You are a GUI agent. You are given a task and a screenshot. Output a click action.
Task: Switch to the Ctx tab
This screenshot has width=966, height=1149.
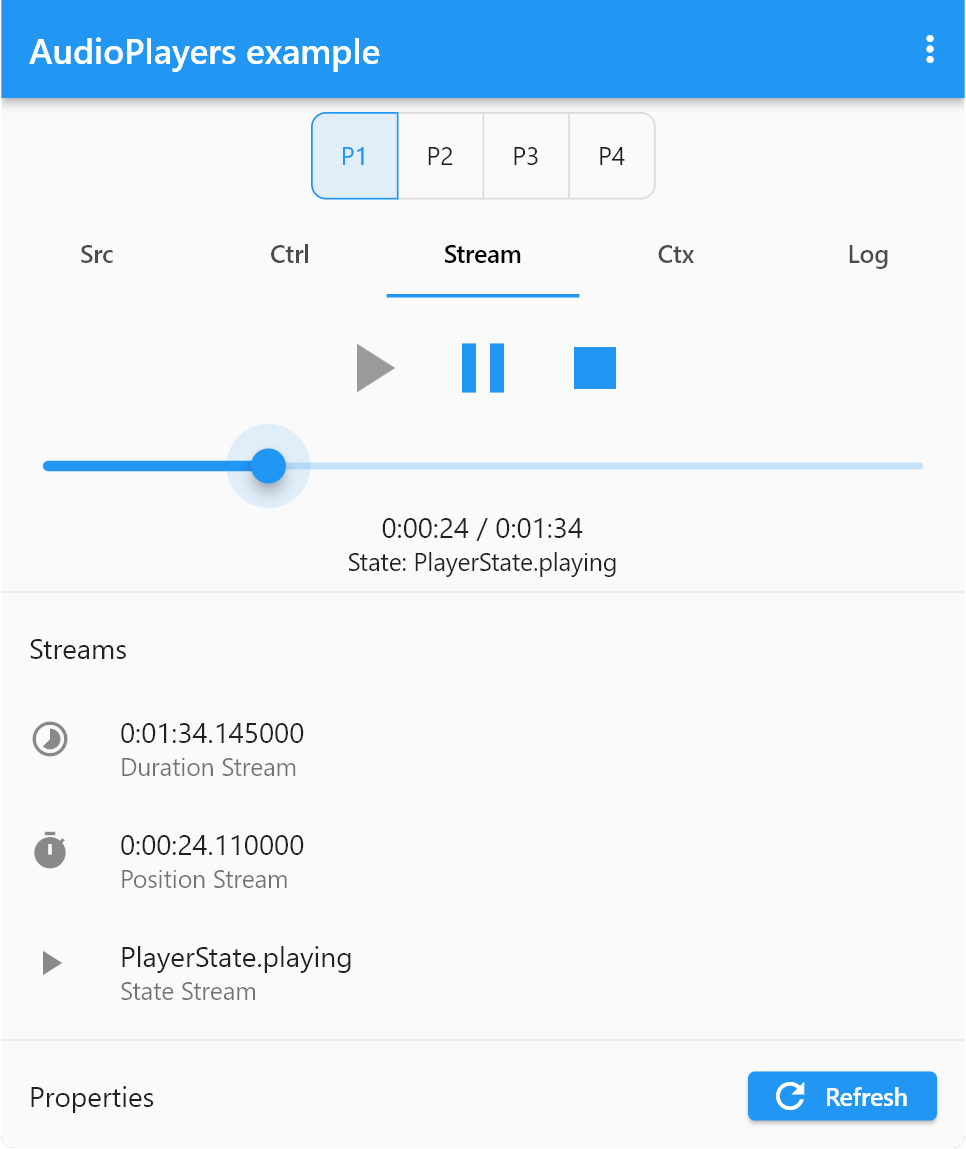click(675, 255)
